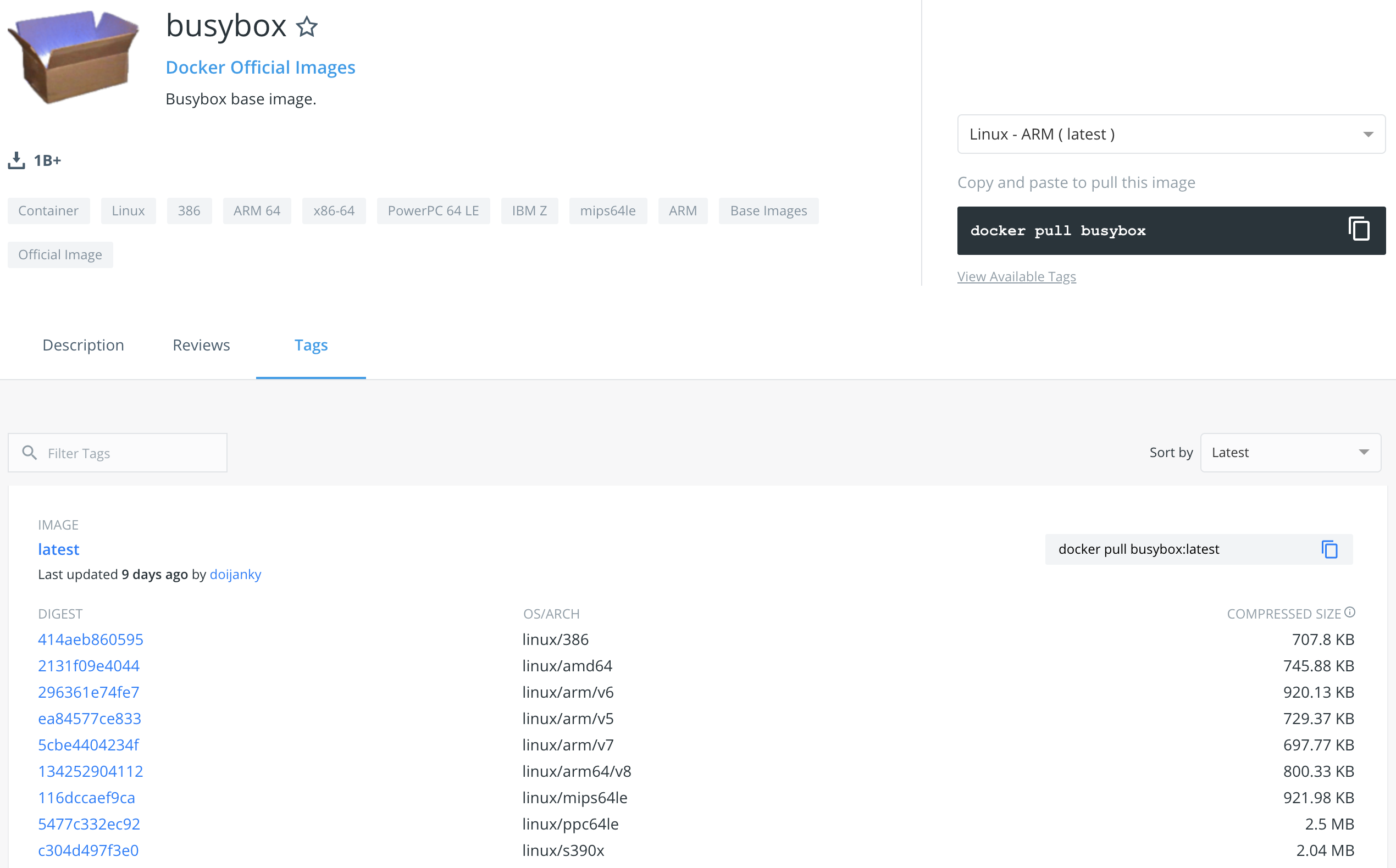Click the ARM tag chip
This screenshot has height=868, width=1396.
[682, 211]
